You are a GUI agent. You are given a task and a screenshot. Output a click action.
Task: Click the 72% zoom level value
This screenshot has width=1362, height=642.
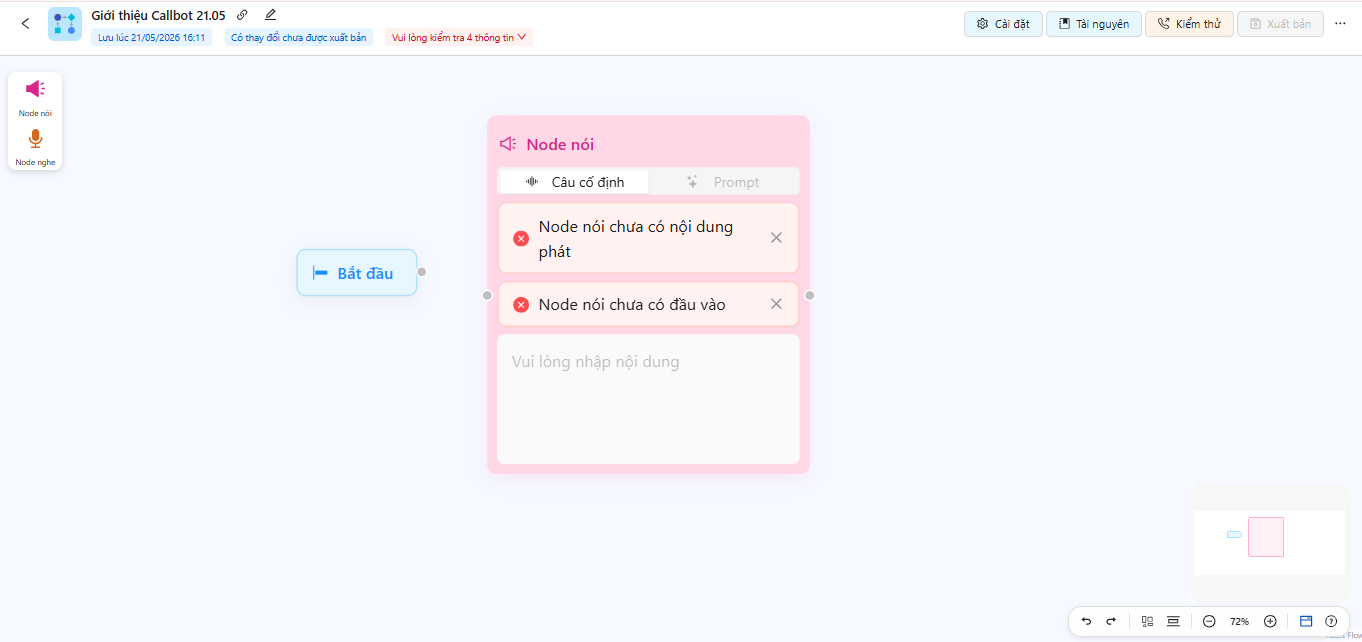pyautogui.click(x=1239, y=621)
